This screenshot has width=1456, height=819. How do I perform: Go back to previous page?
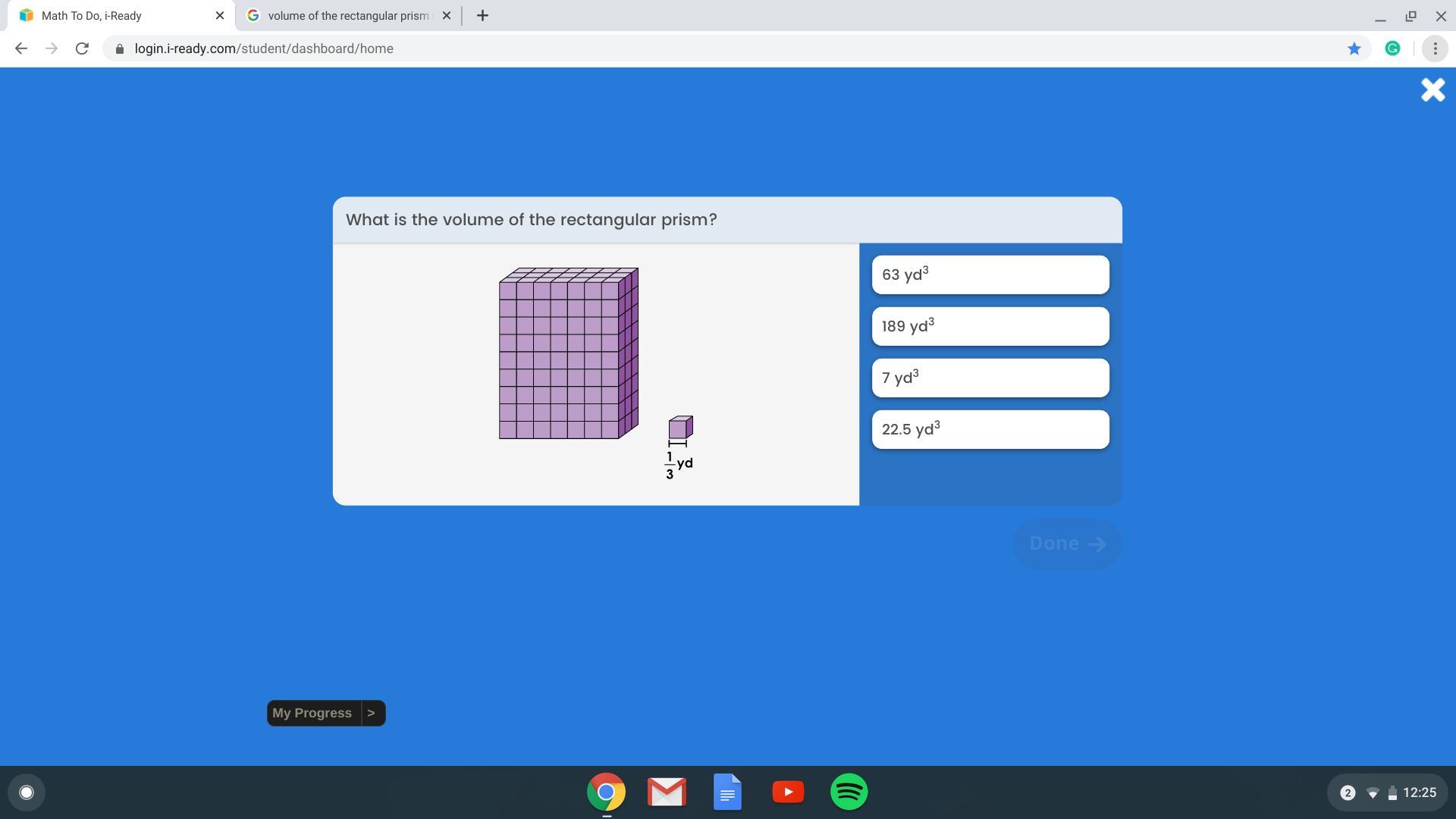tap(21, 49)
